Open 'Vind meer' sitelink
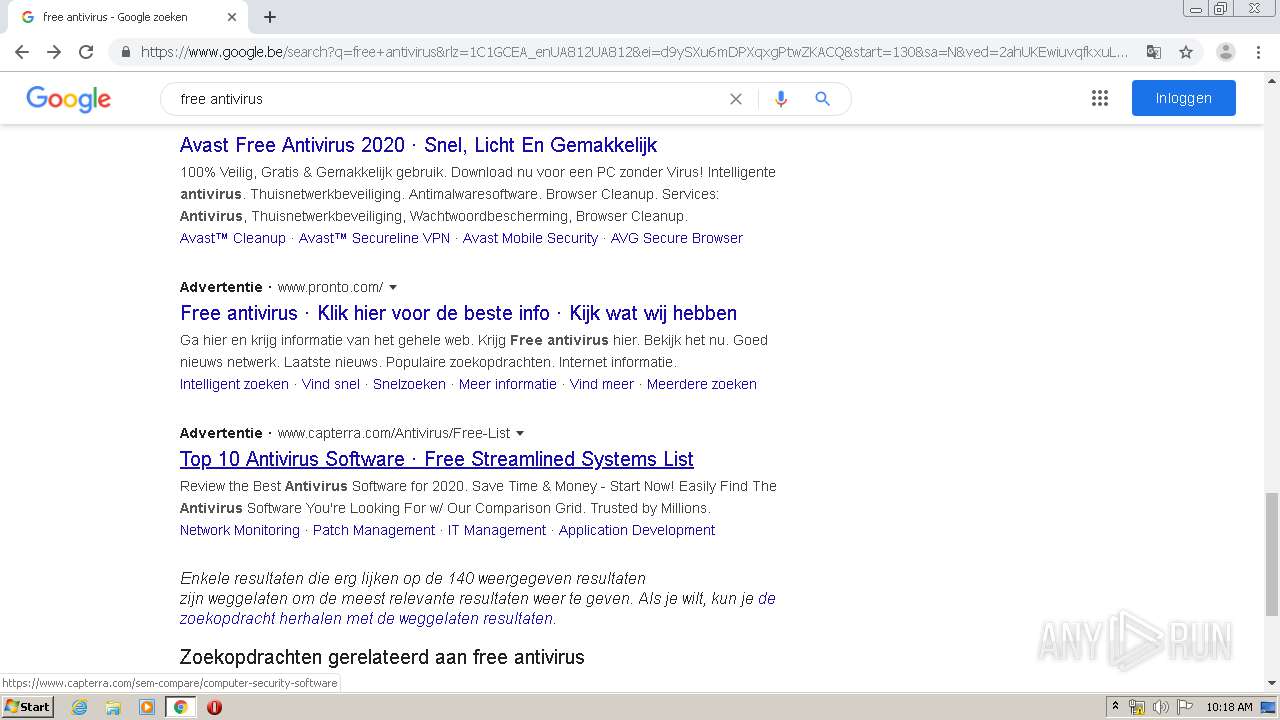Viewport: 1280px width, 720px height. click(602, 384)
